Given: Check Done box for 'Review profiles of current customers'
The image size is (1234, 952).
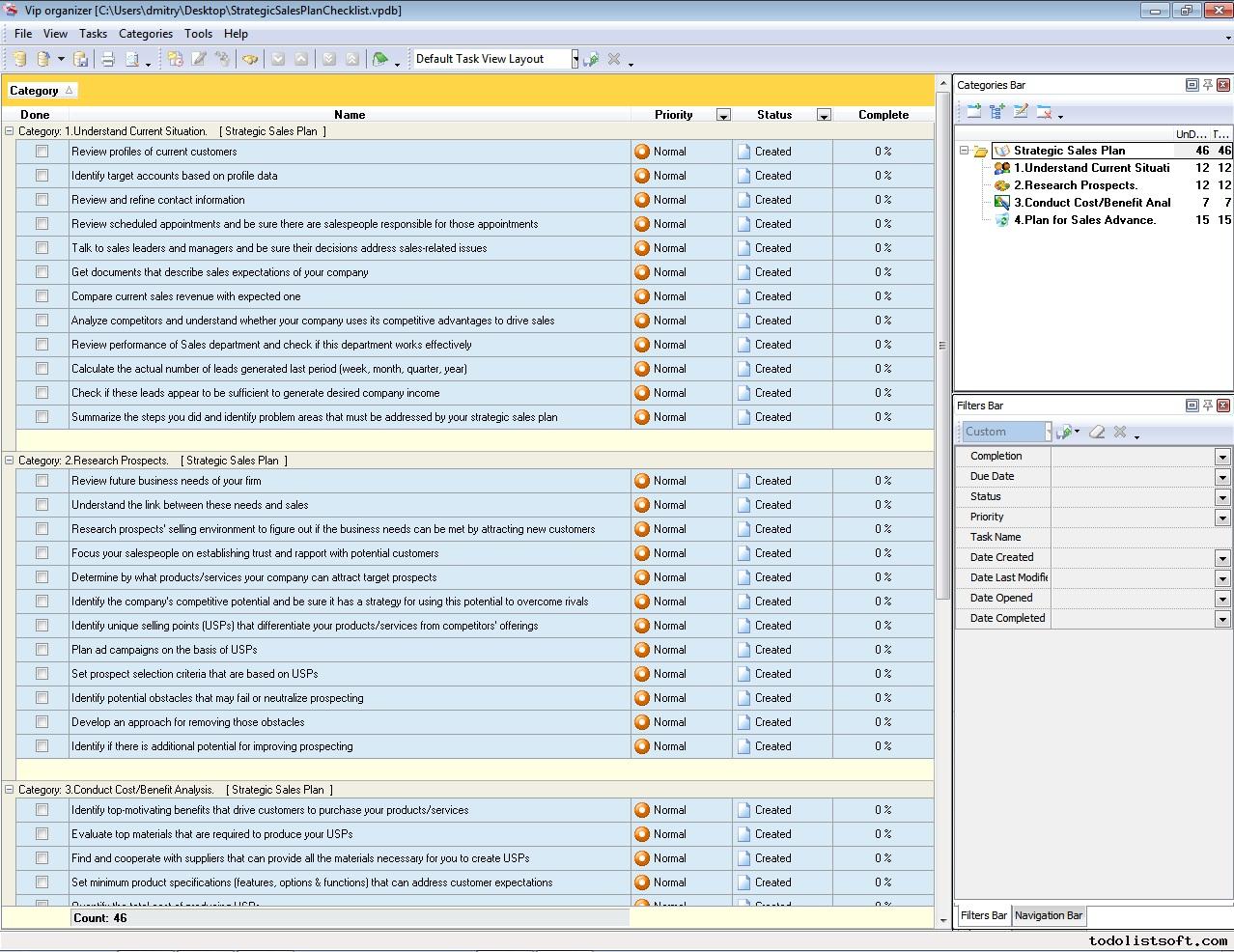Looking at the screenshot, I should (x=42, y=152).
